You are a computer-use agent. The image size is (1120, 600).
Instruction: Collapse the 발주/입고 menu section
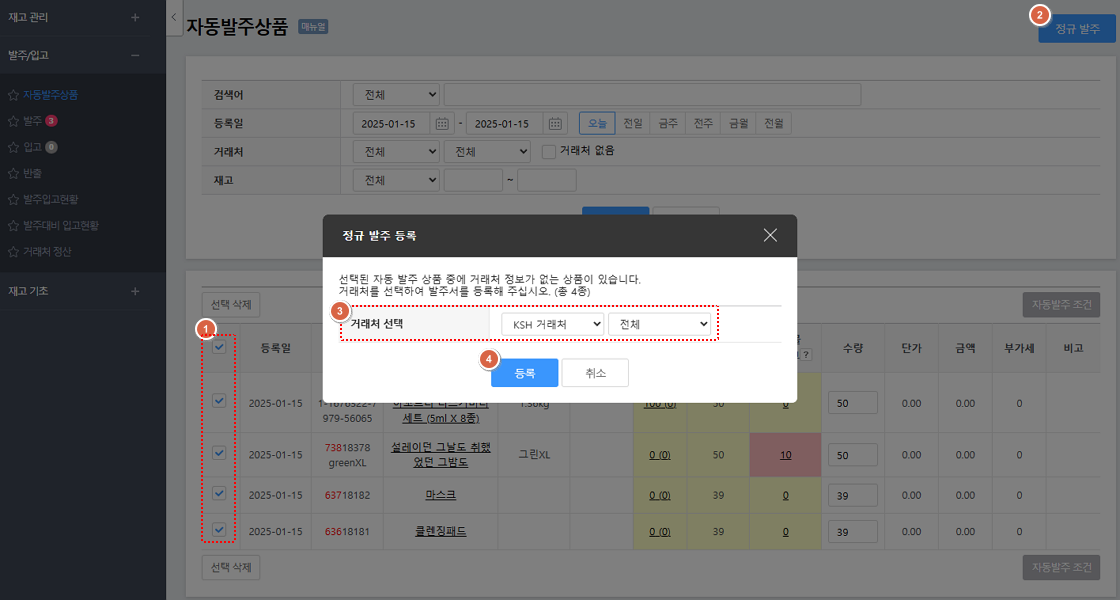[135, 55]
